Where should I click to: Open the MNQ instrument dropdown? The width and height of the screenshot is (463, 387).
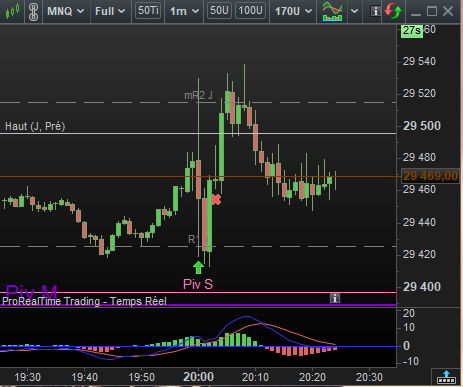point(66,11)
